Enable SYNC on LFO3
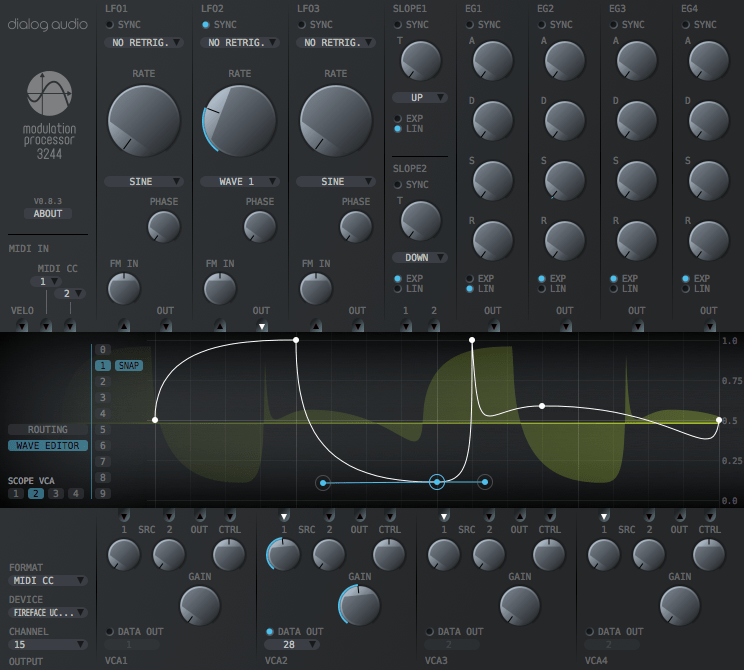Viewport: 744px width, 670px height. [301, 25]
